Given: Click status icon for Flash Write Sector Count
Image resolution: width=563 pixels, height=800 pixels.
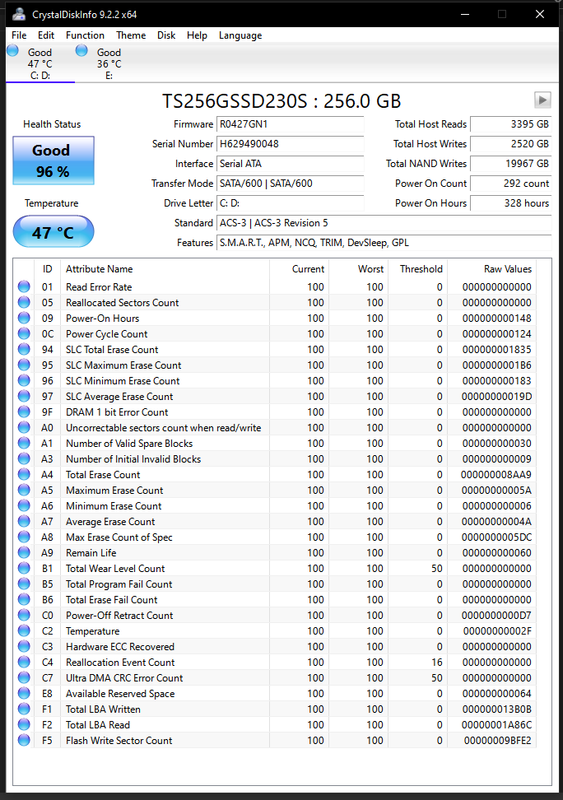Looking at the screenshot, I should tap(24, 740).
